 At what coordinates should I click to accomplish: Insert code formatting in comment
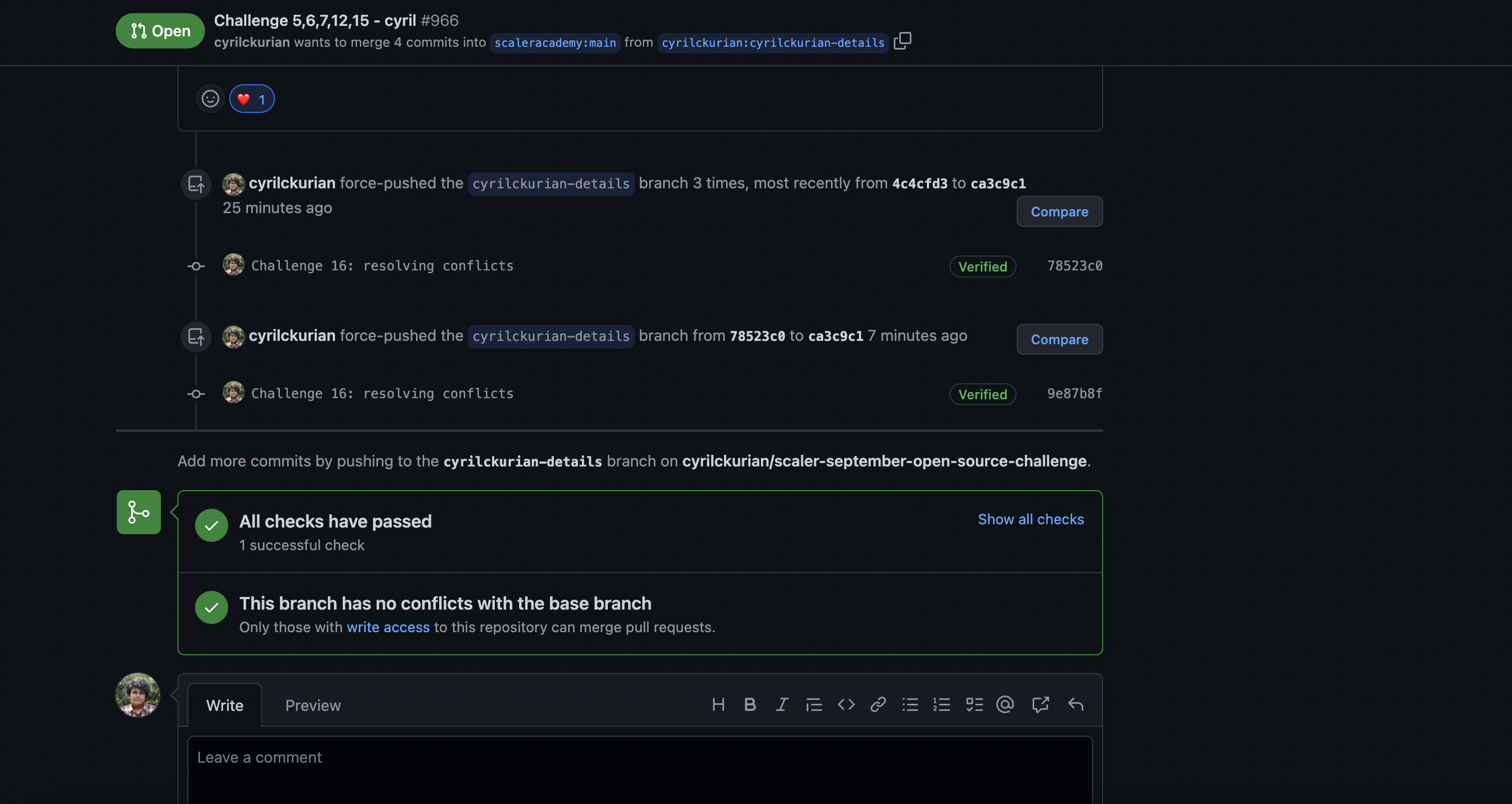tap(846, 704)
